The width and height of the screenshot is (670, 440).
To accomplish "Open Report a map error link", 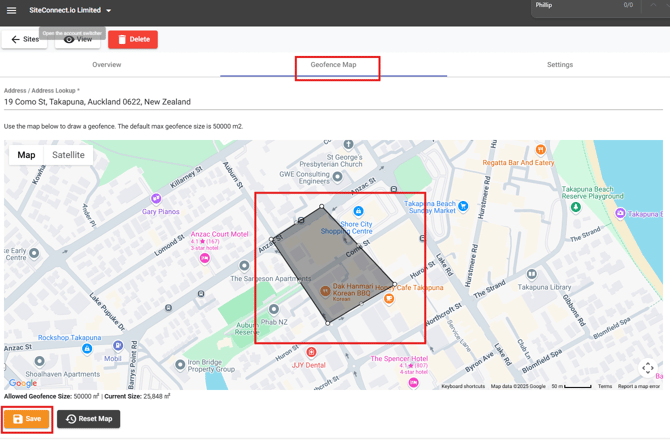I will click(x=639, y=386).
